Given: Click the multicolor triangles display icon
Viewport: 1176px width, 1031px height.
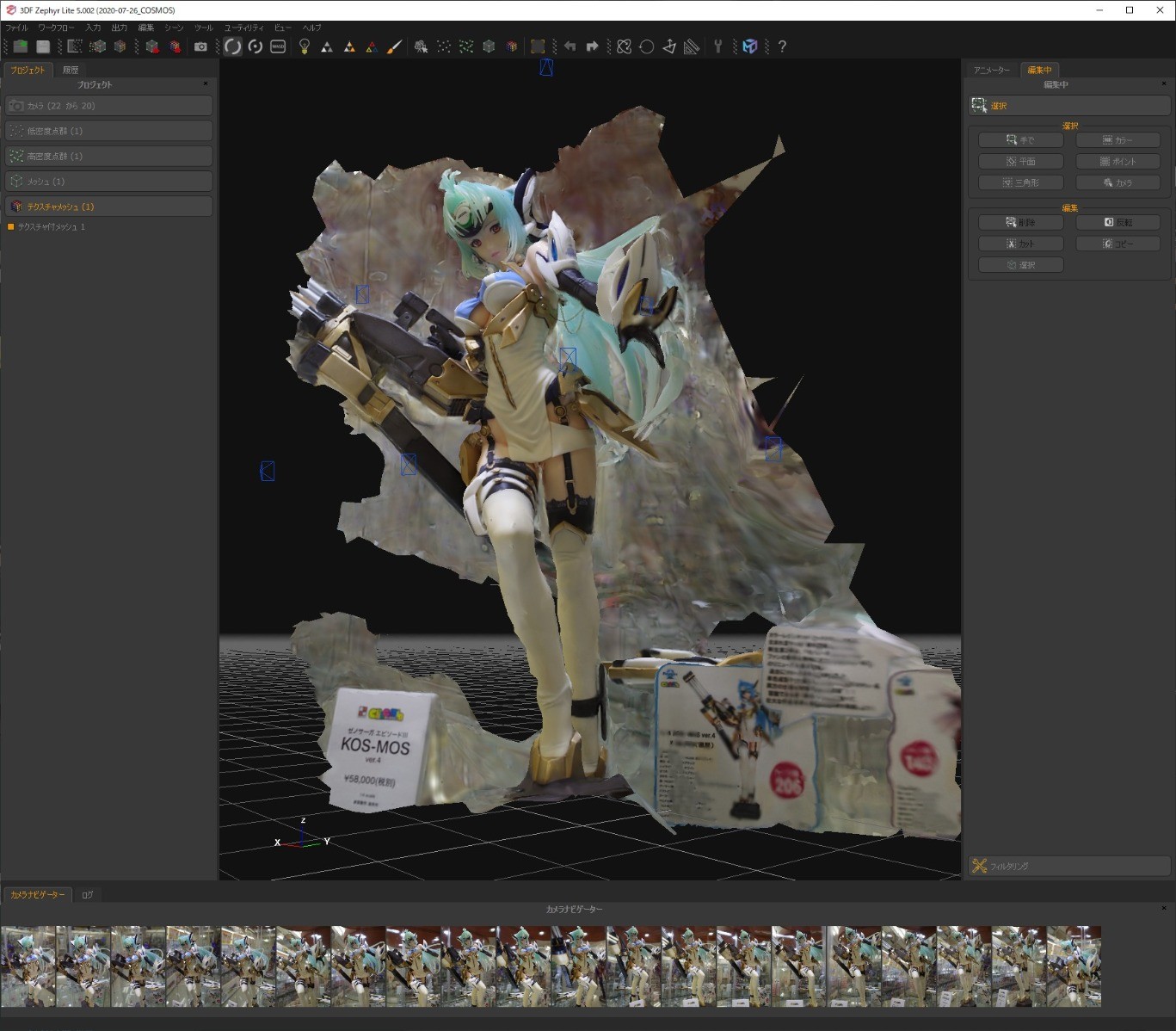Looking at the screenshot, I should point(372,46).
